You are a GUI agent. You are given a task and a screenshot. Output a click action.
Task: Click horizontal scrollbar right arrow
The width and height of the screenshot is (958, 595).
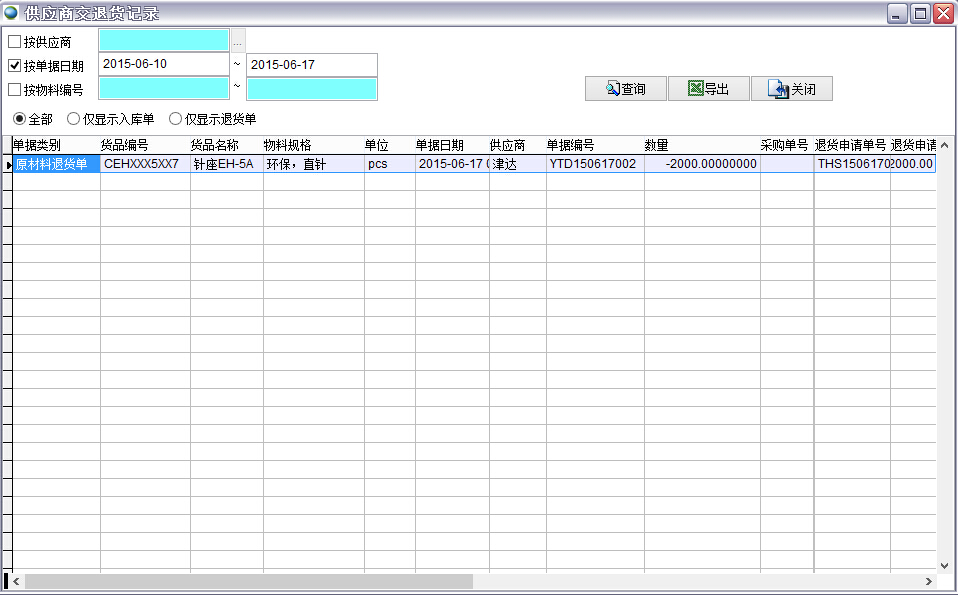[928, 581]
